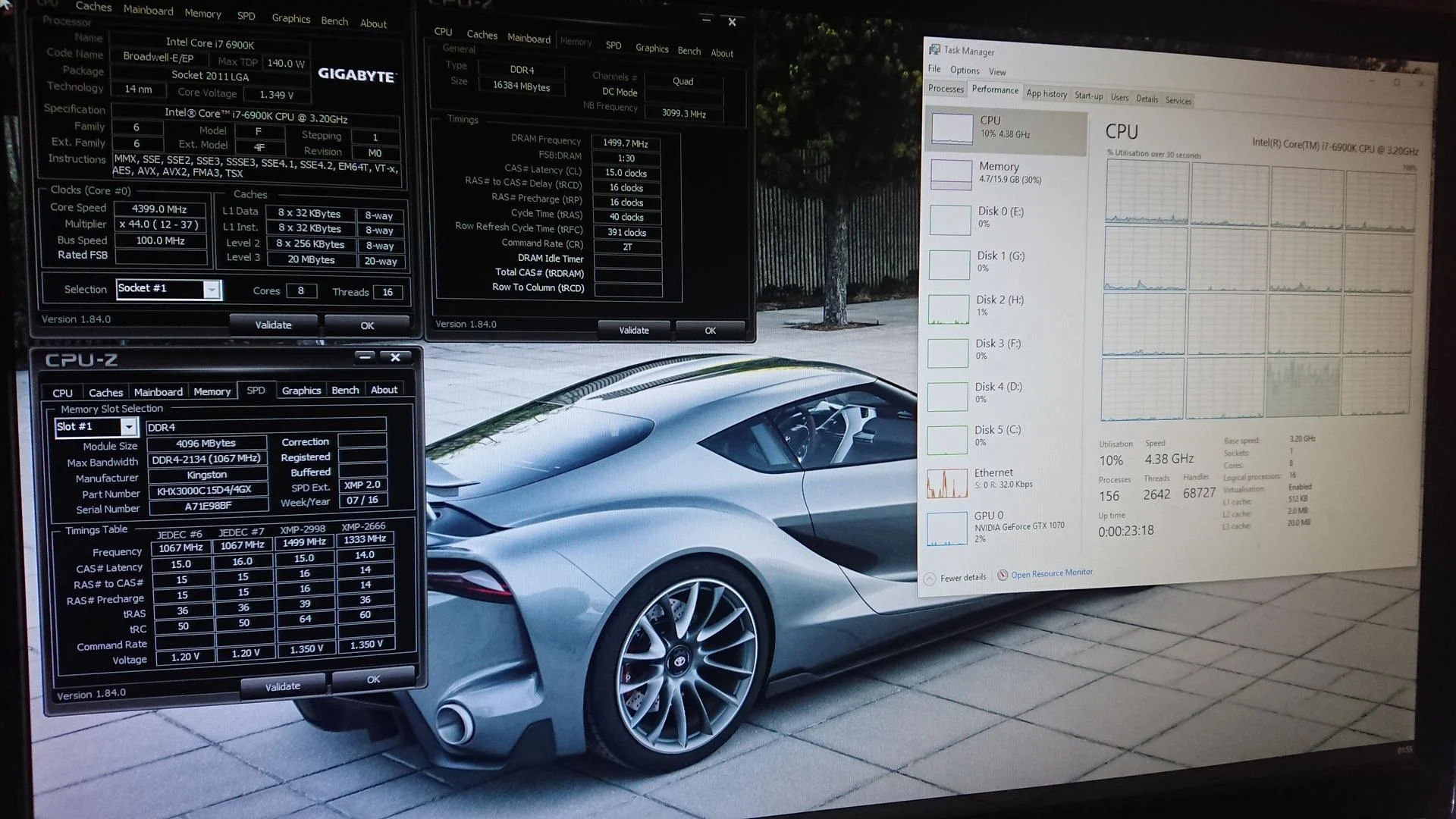Select the About tab in SPD window
Screen dimensions: 1456x819
click(x=384, y=390)
